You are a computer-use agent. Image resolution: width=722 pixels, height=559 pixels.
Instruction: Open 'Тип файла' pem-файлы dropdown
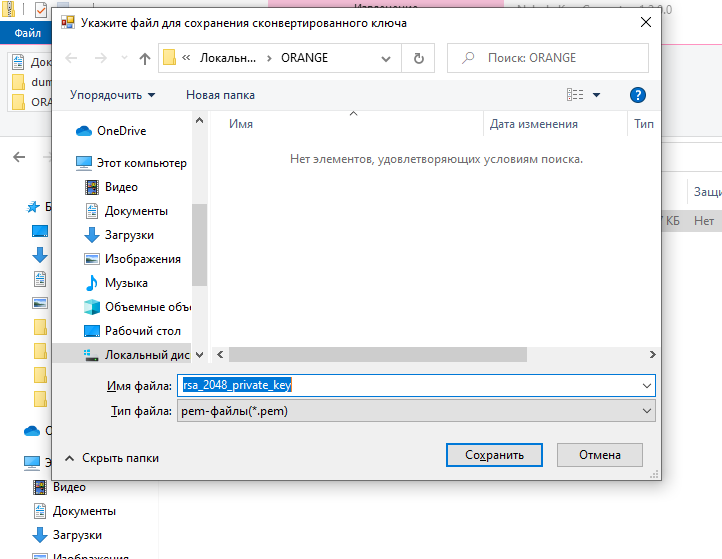(x=416, y=411)
